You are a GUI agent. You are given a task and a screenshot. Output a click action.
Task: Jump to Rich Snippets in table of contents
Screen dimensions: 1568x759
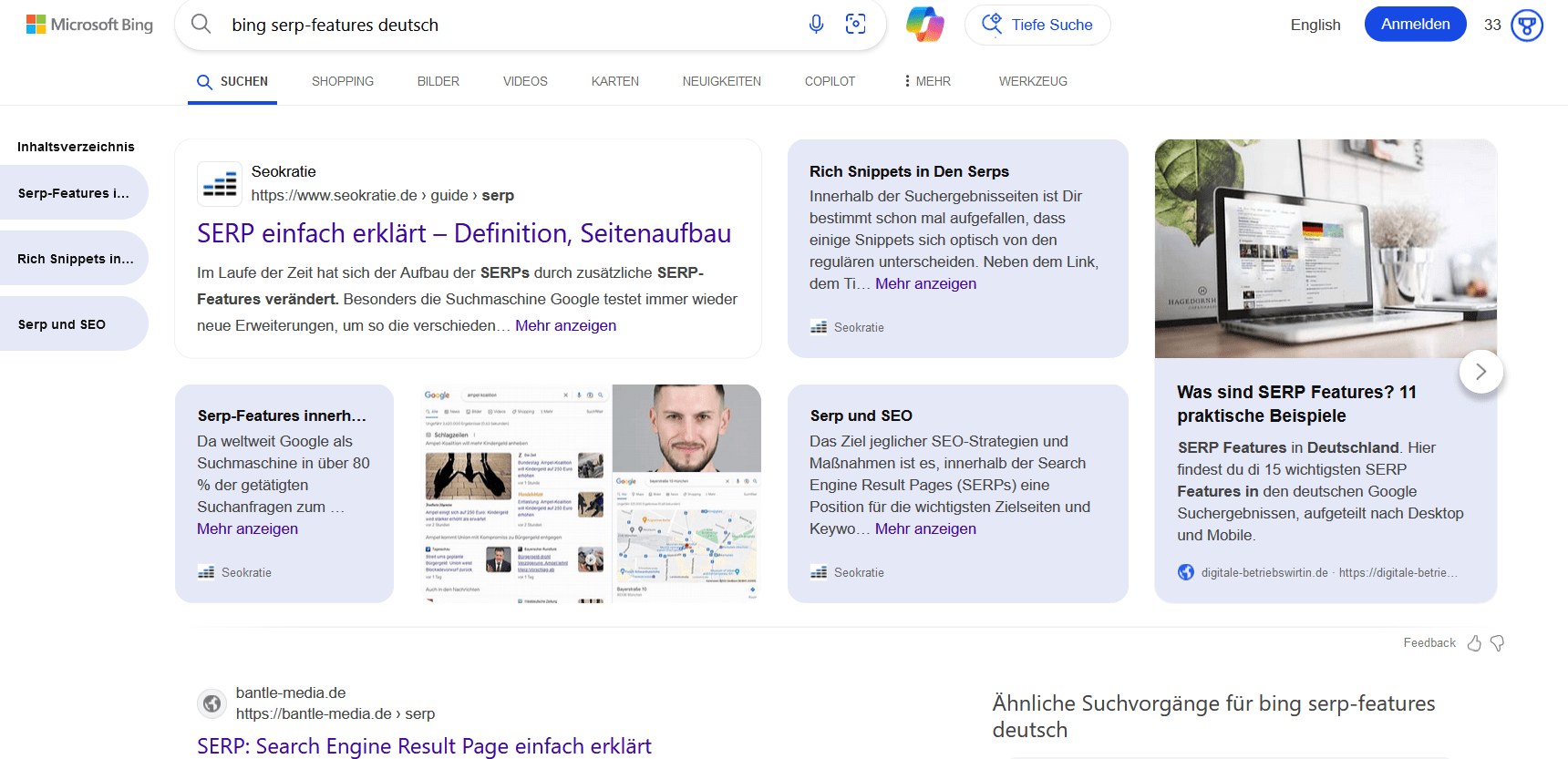(x=74, y=258)
